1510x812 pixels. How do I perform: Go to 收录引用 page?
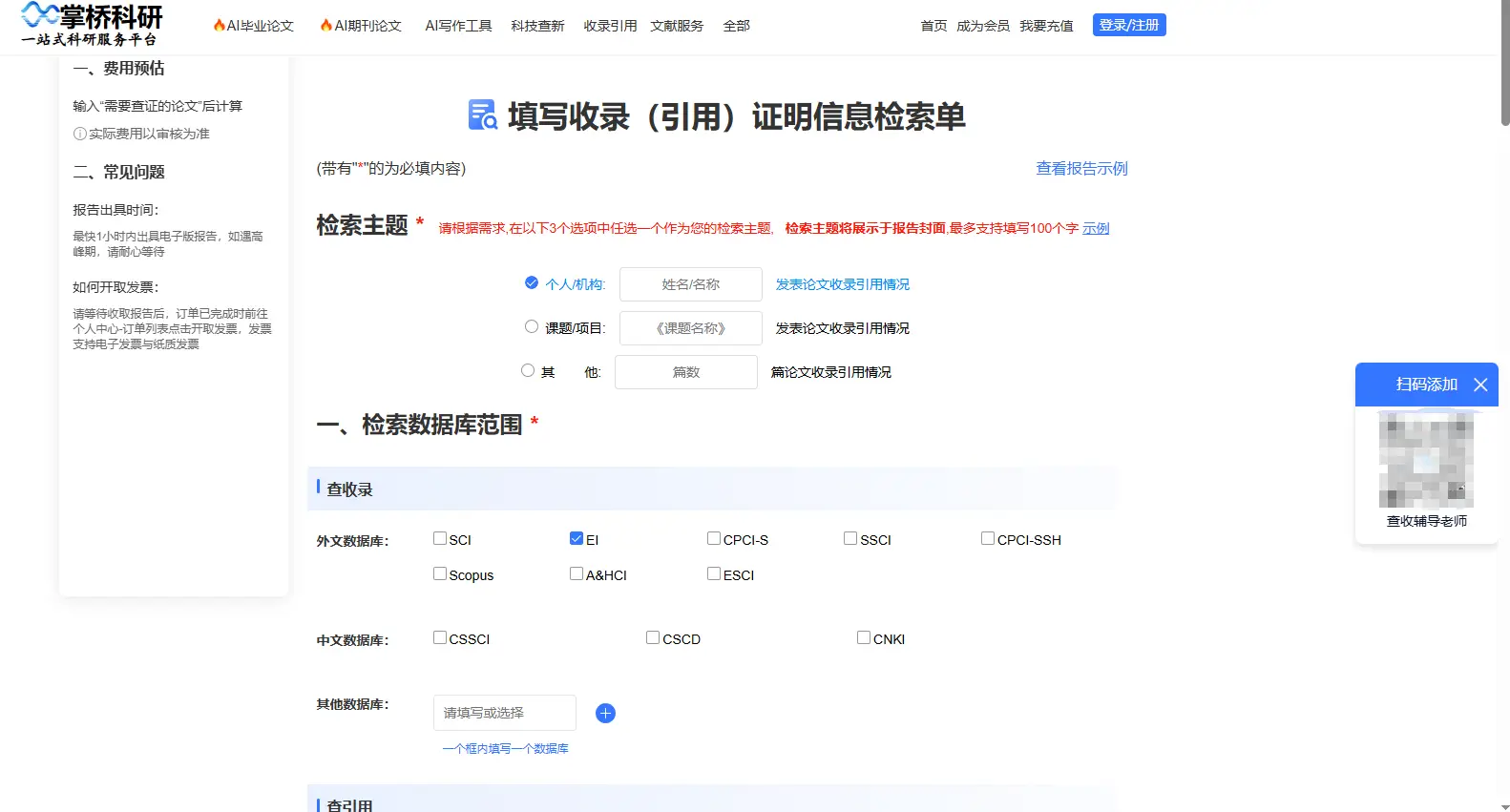coord(610,26)
